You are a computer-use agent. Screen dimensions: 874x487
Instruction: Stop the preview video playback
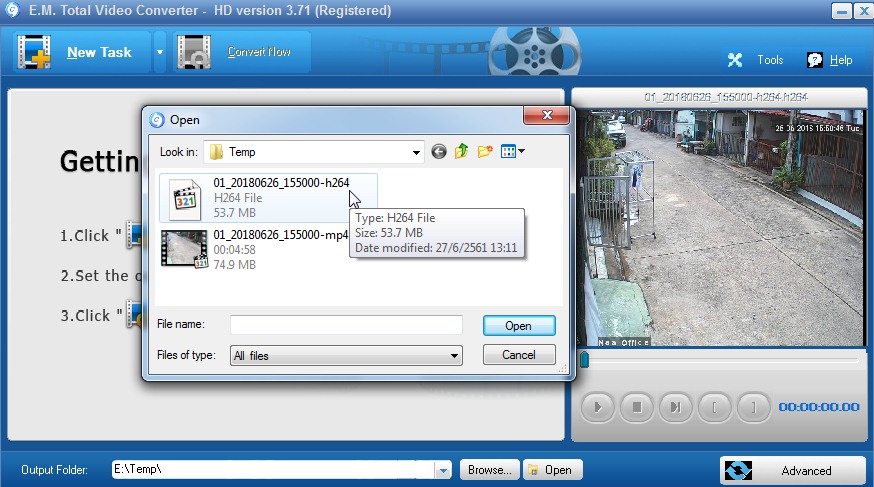637,407
